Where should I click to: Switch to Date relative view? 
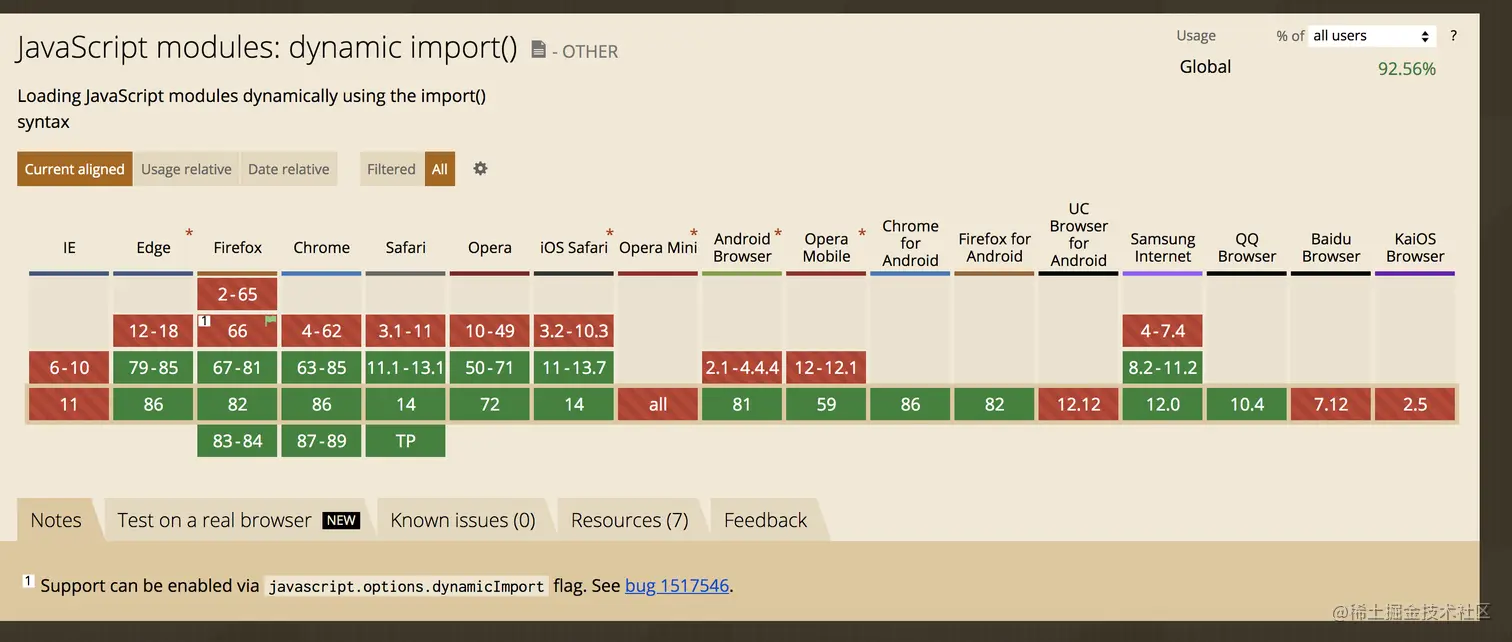289,169
